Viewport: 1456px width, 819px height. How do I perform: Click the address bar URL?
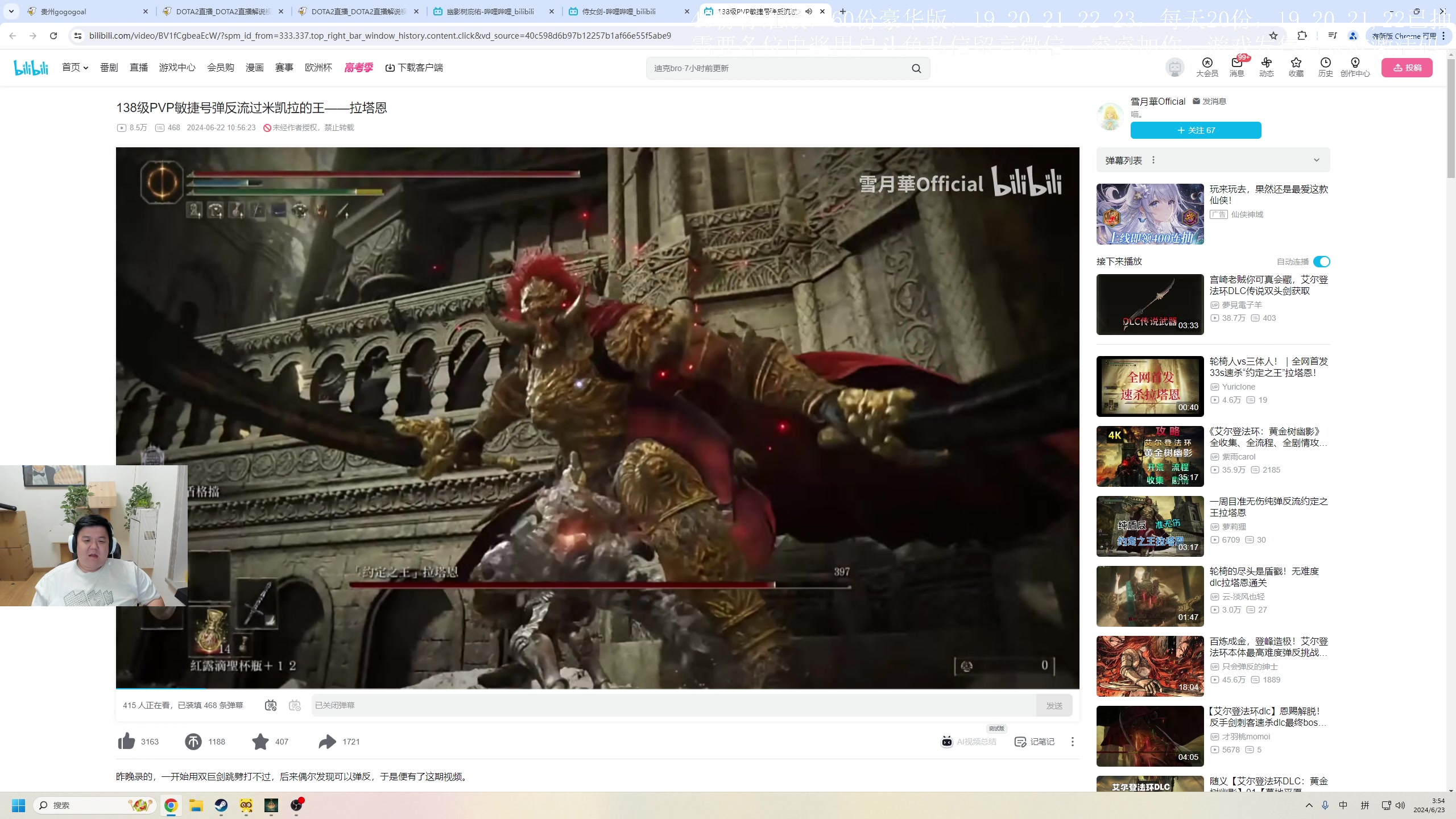pos(380,35)
